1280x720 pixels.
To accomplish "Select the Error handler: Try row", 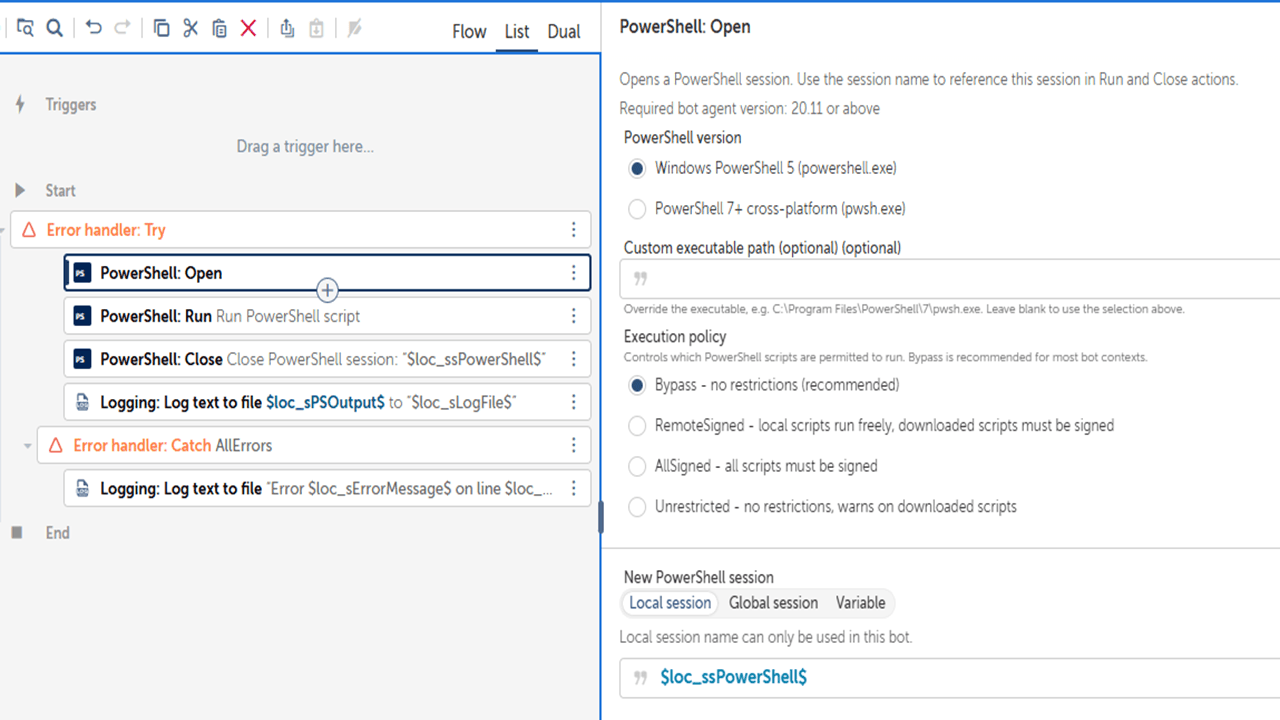I will click(x=301, y=230).
